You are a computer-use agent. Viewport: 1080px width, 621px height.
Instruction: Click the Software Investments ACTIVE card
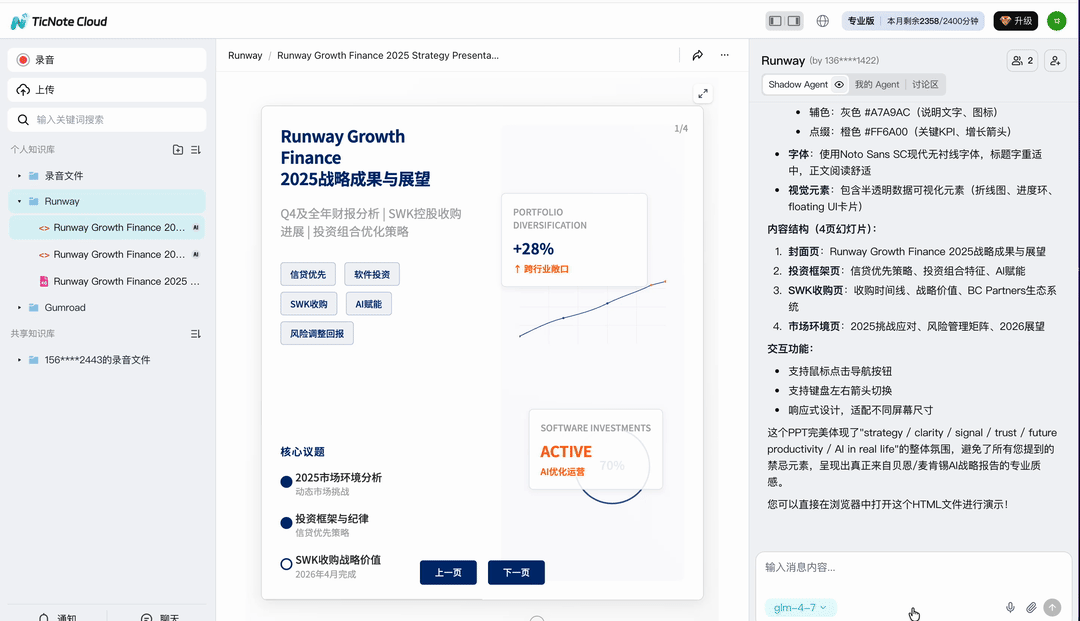point(596,450)
